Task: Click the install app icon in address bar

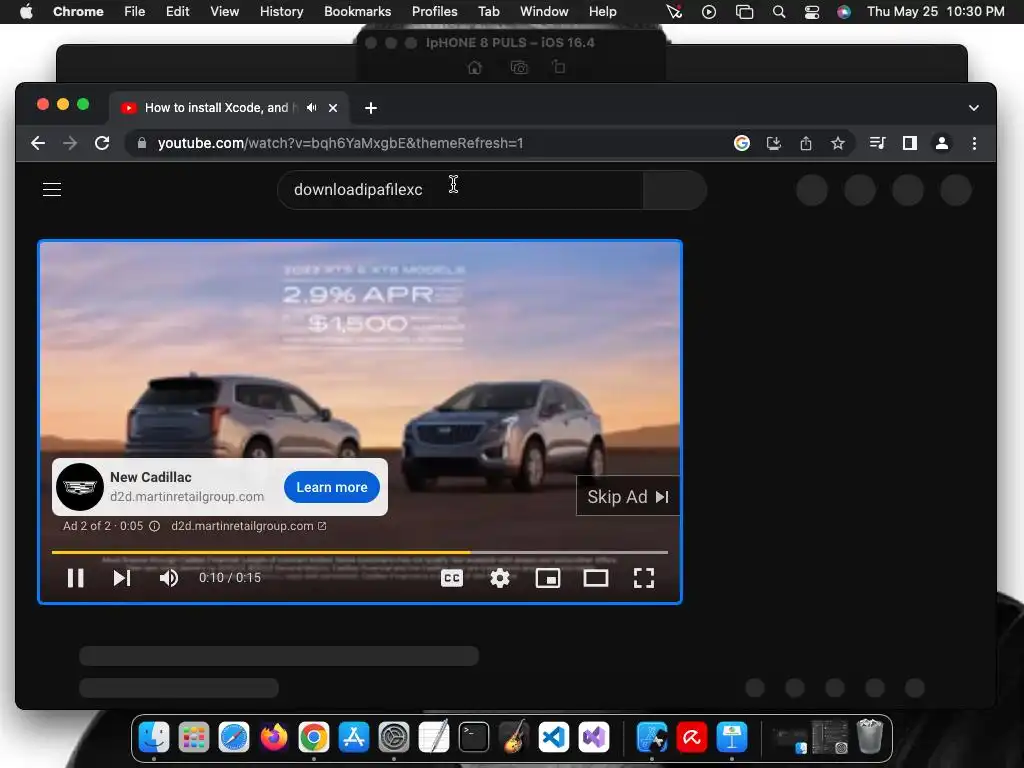Action: (x=774, y=143)
